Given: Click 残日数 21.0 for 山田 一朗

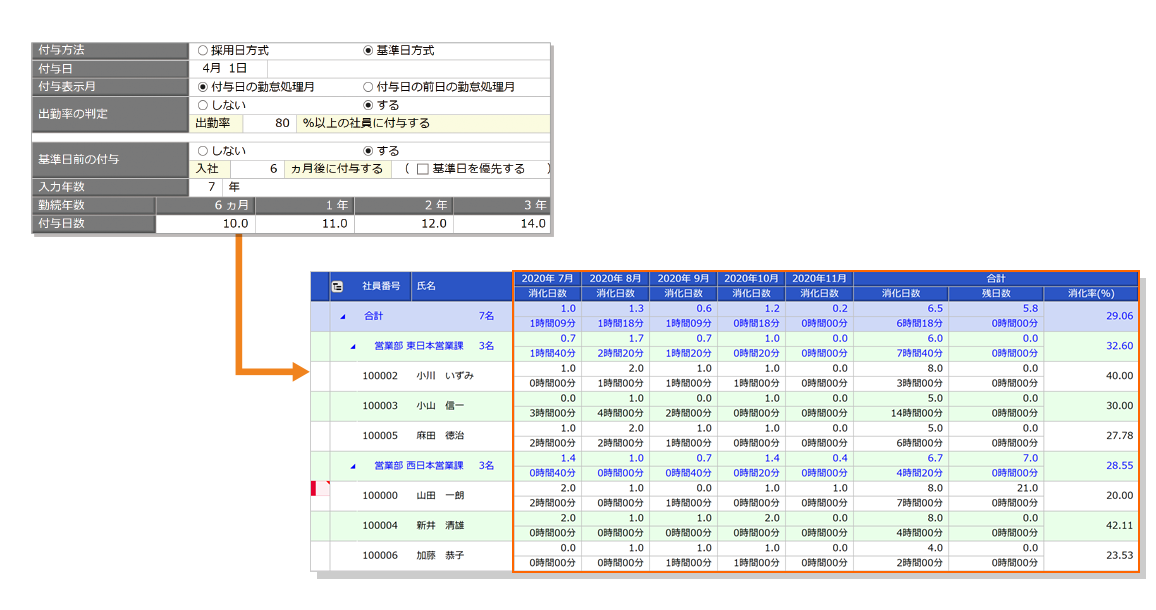Looking at the screenshot, I should click(996, 488).
